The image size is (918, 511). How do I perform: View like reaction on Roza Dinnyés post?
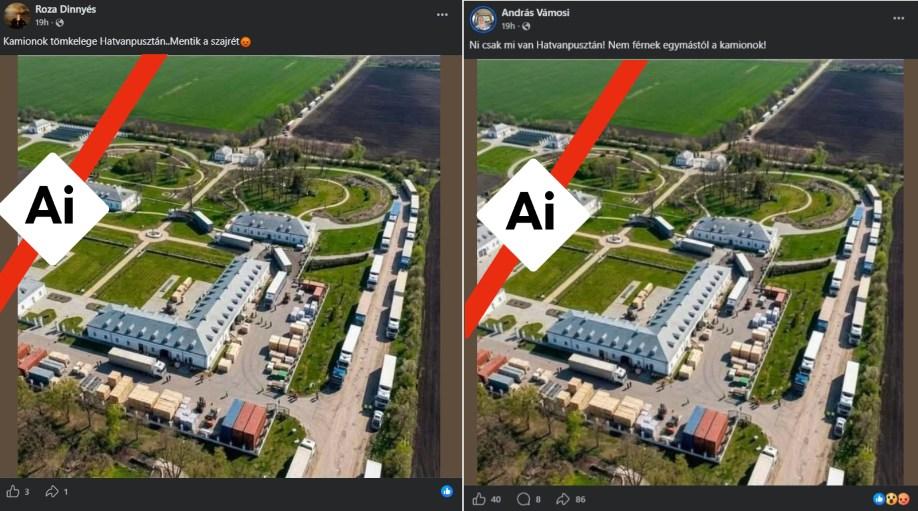tap(447, 492)
